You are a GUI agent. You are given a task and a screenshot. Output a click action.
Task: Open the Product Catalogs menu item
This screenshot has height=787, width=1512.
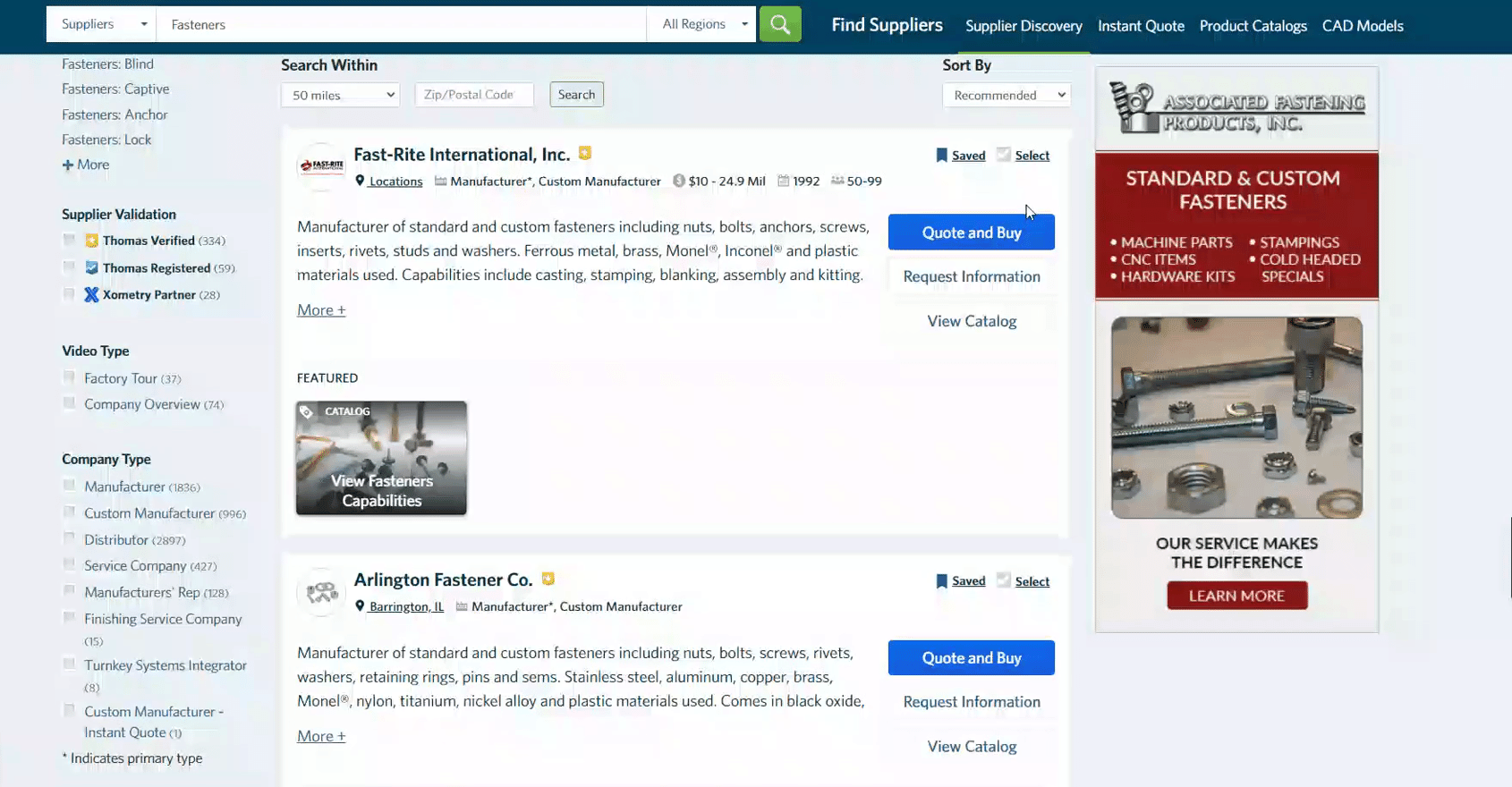tap(1253, 26)
